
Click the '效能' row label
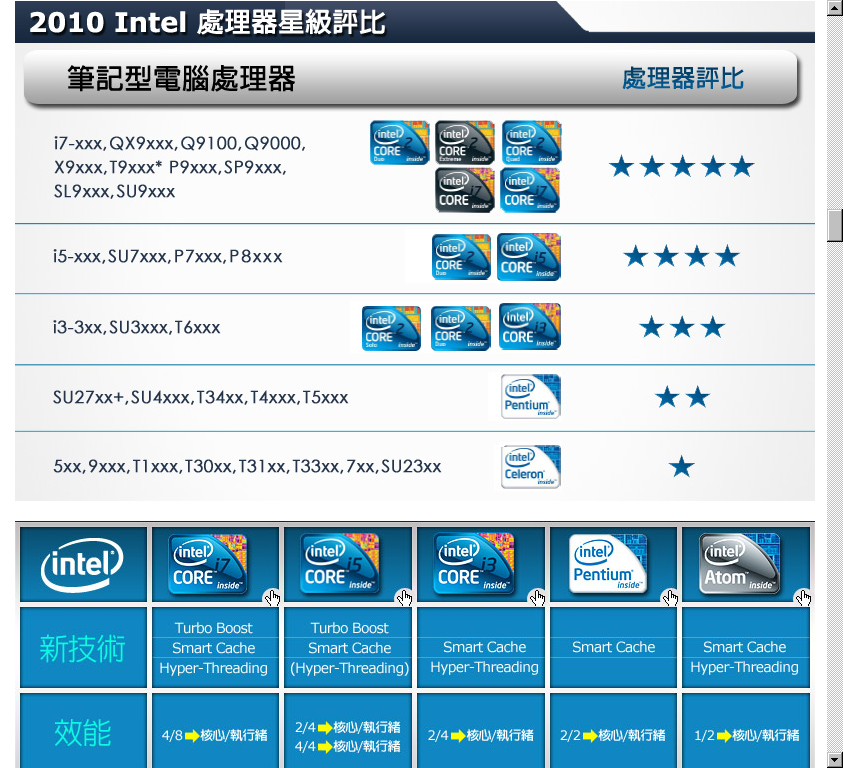click(82, 733)
